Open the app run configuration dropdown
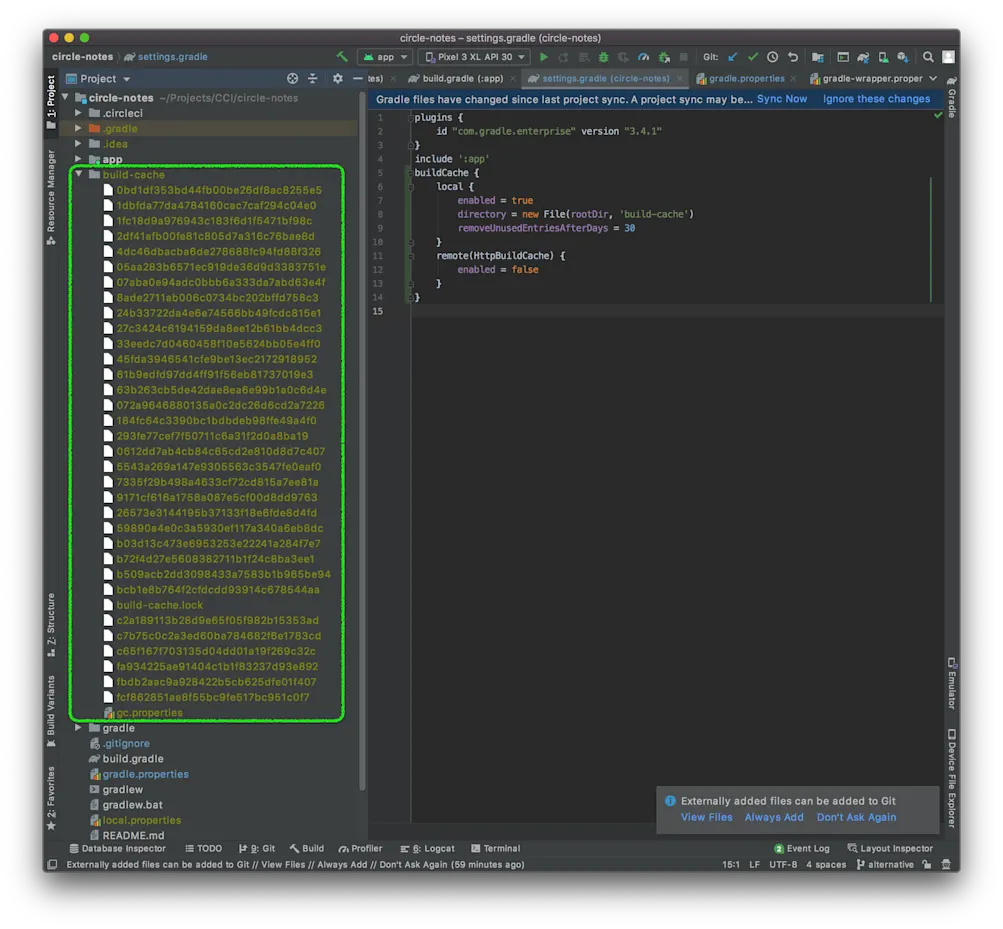Viewport: 1003px width, 929px height. 384,57
